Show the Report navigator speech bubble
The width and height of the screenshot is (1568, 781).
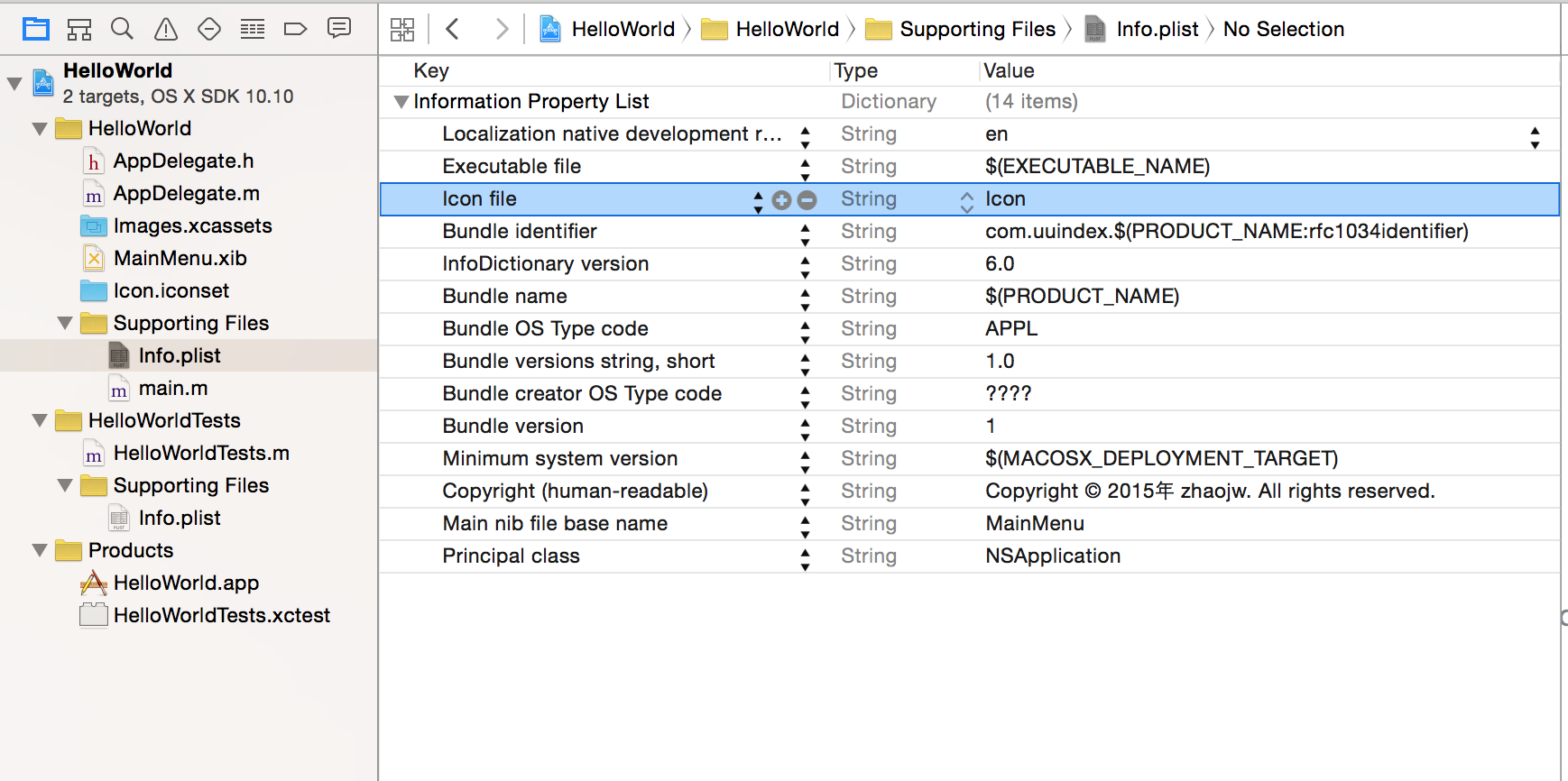(339, 29)
